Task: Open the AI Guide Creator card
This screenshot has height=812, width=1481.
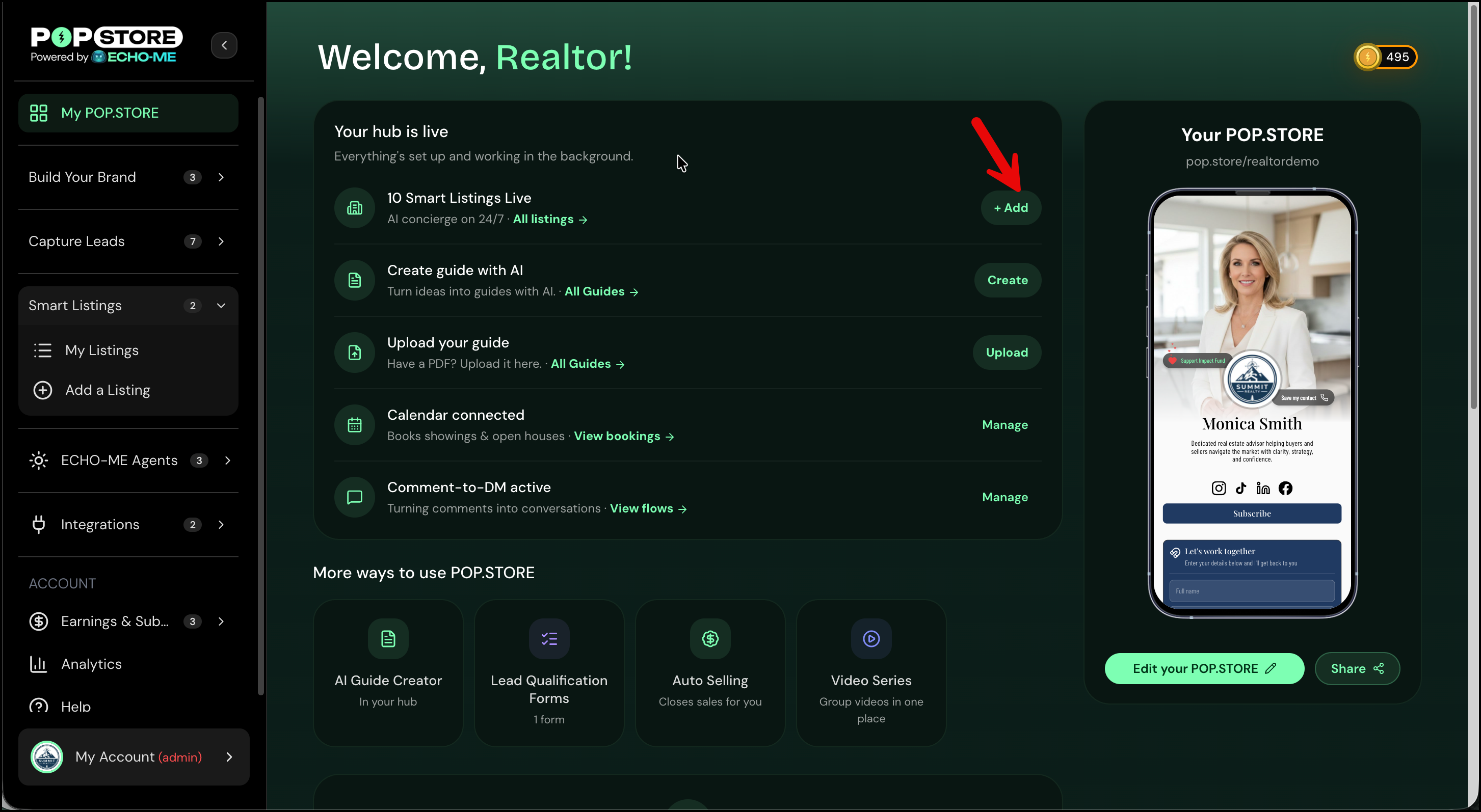Action: 388,673
